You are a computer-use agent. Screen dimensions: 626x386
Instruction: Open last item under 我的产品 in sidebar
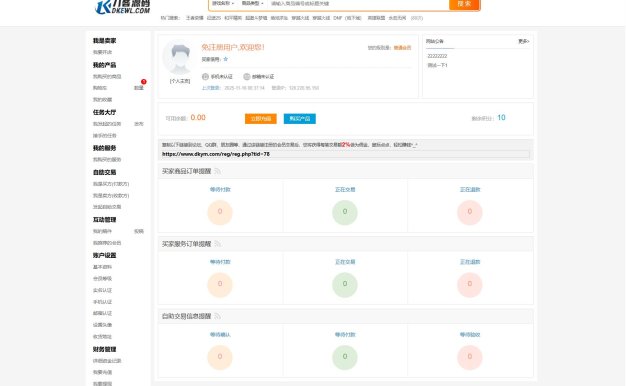(x=103, y=99)
